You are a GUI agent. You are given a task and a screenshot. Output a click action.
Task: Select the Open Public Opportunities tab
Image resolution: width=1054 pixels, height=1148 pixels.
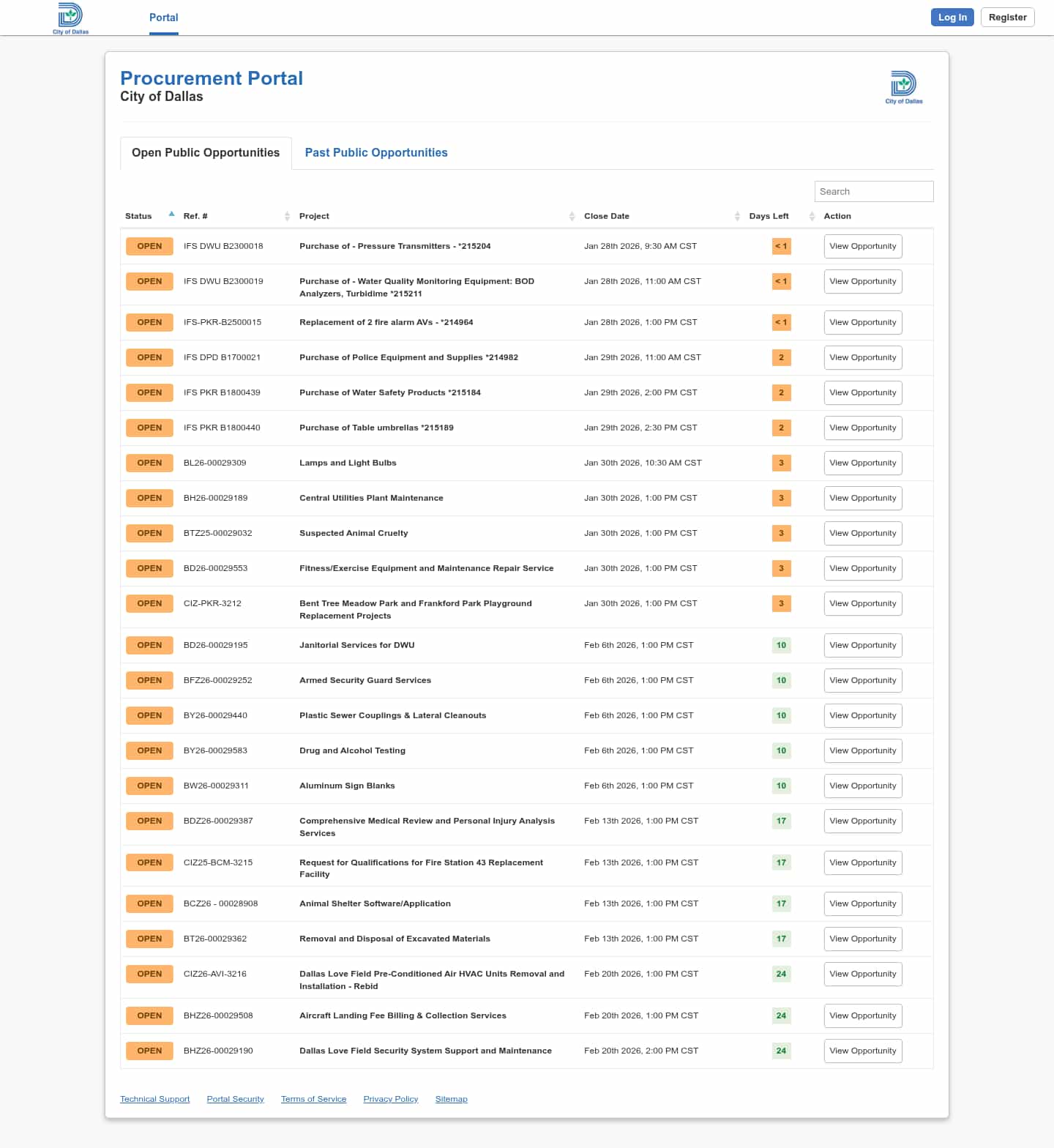point(206,152)
